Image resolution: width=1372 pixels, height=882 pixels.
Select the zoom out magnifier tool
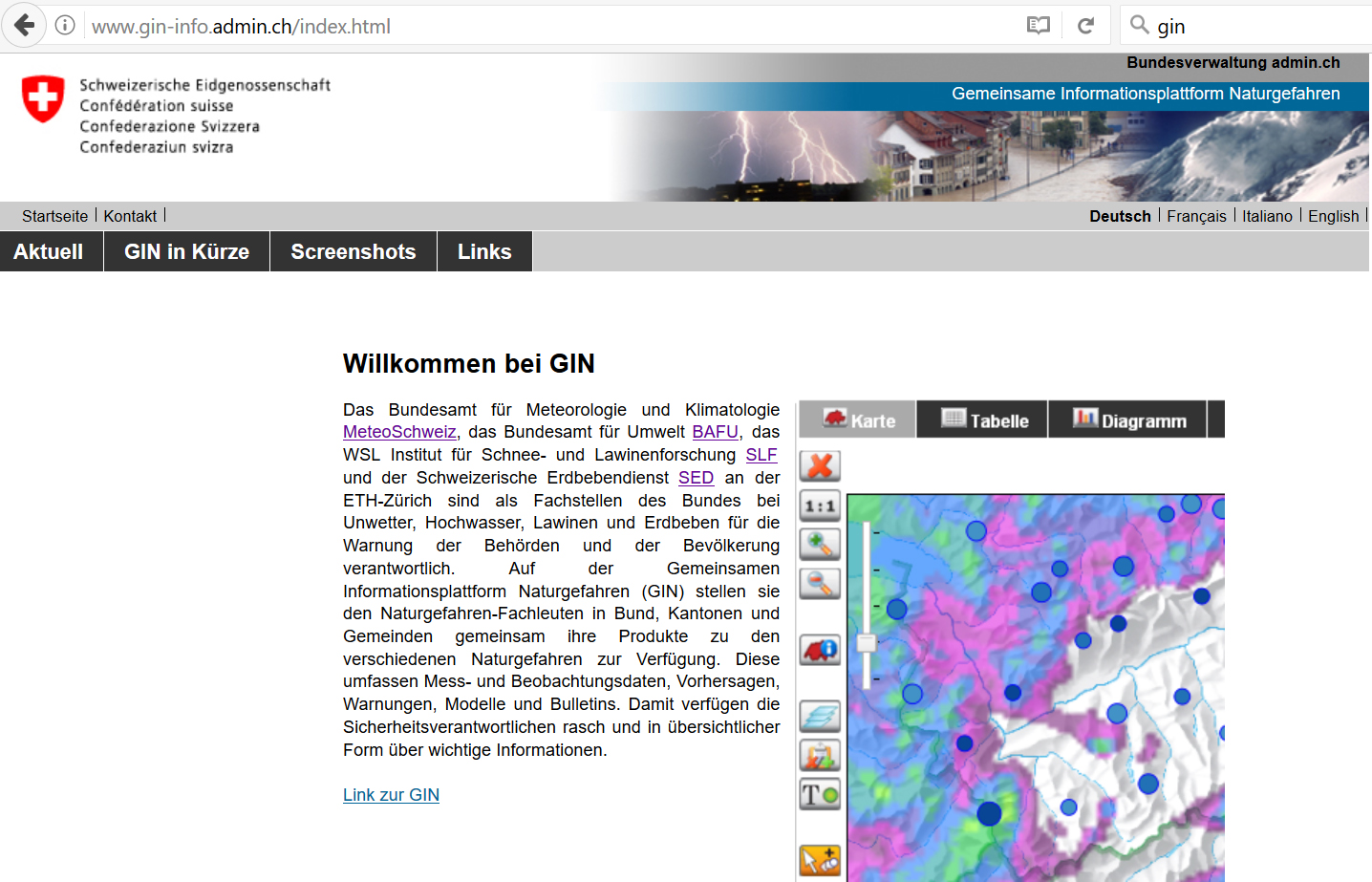820,583
